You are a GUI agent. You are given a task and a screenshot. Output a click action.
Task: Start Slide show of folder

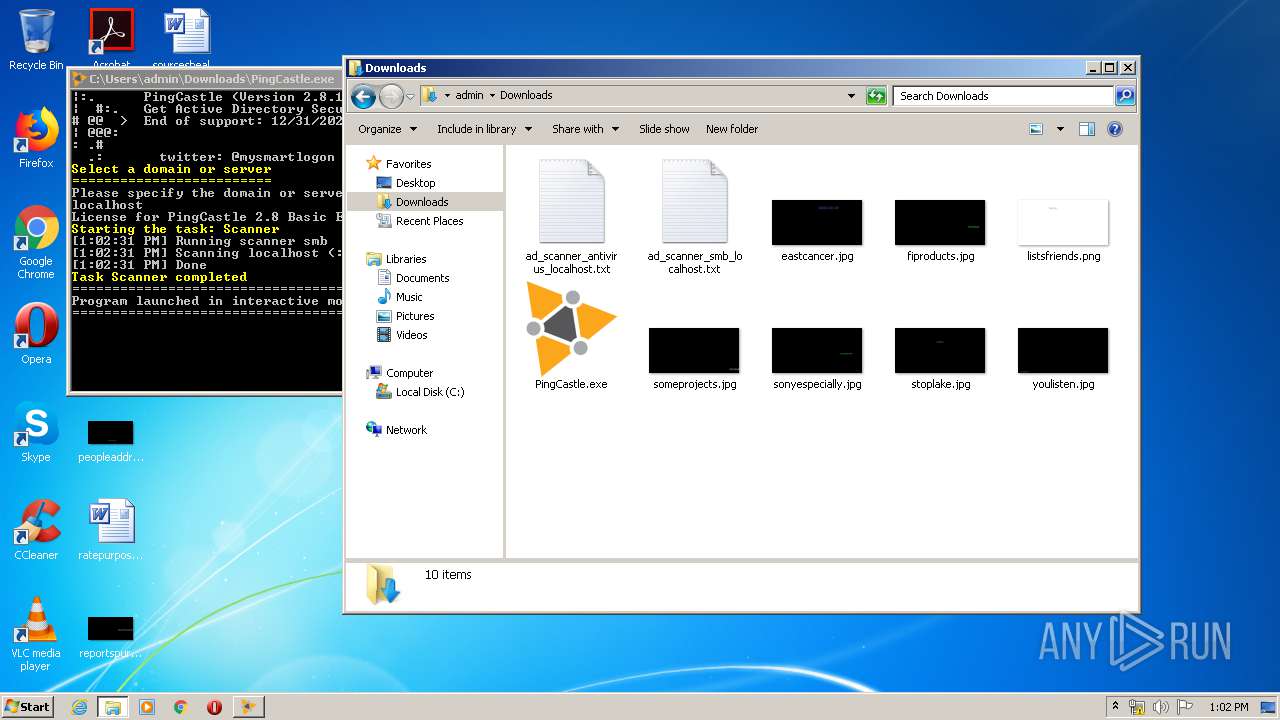click(664, 129)
